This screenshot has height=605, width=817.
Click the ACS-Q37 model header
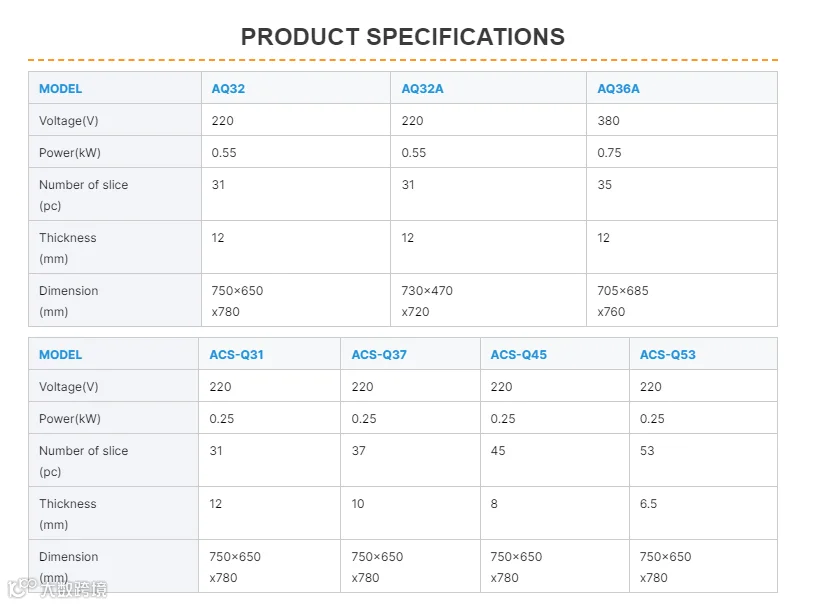[379, 355]
